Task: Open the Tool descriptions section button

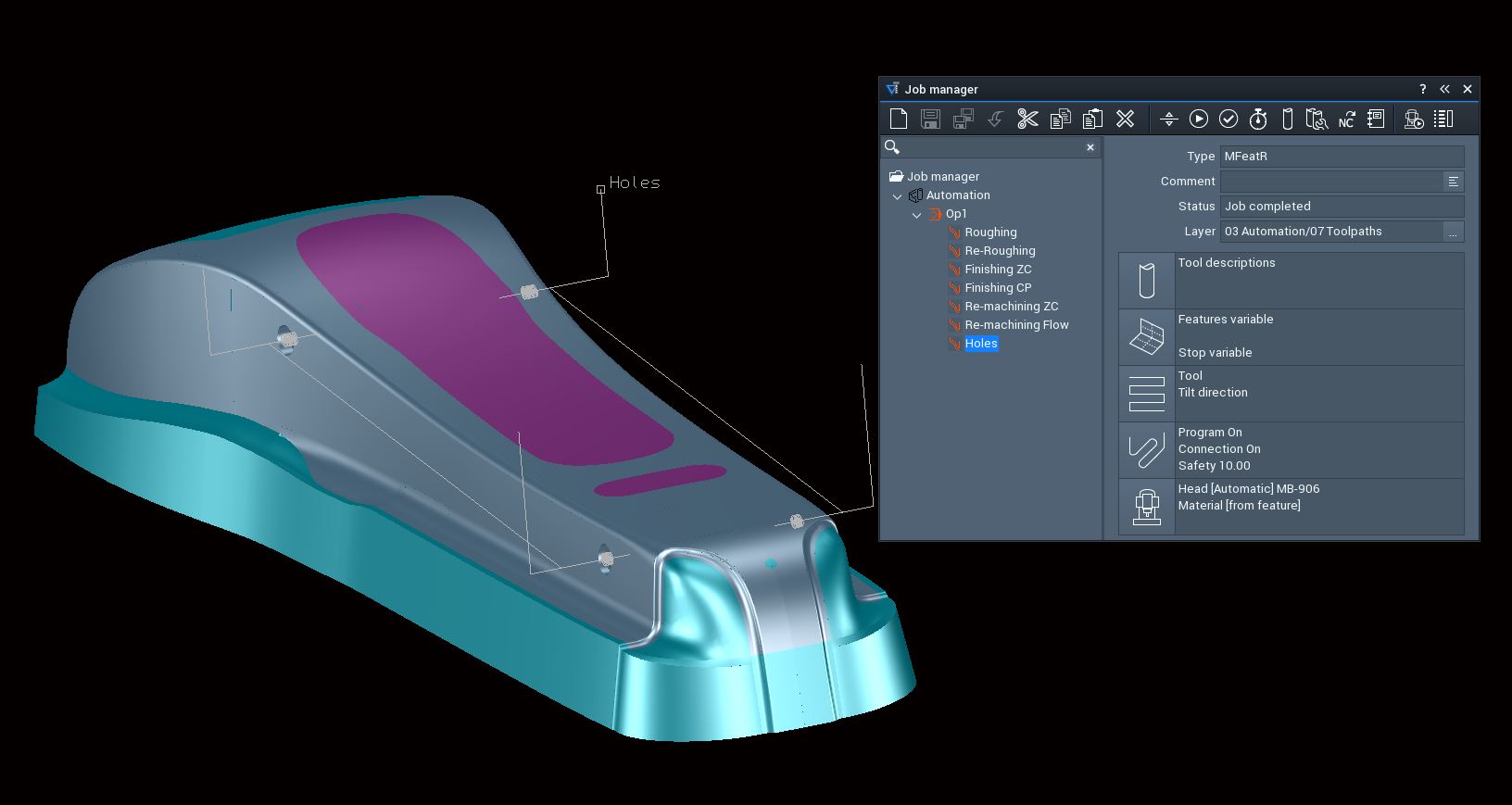Action: tap(1146, 281)
